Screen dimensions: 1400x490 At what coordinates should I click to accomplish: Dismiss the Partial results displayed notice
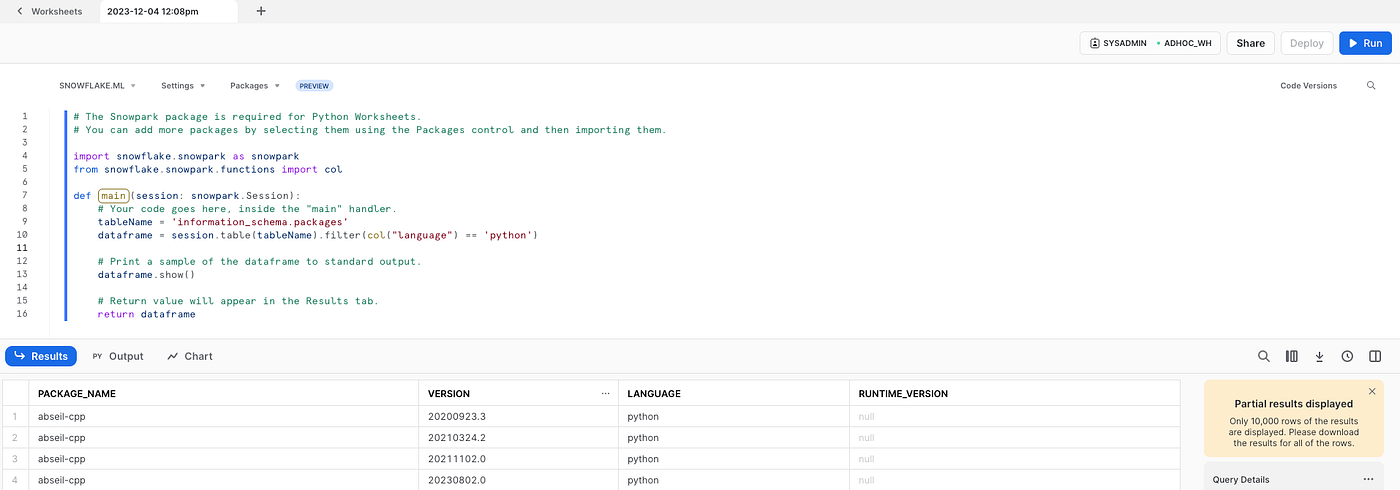[1372, 391]
